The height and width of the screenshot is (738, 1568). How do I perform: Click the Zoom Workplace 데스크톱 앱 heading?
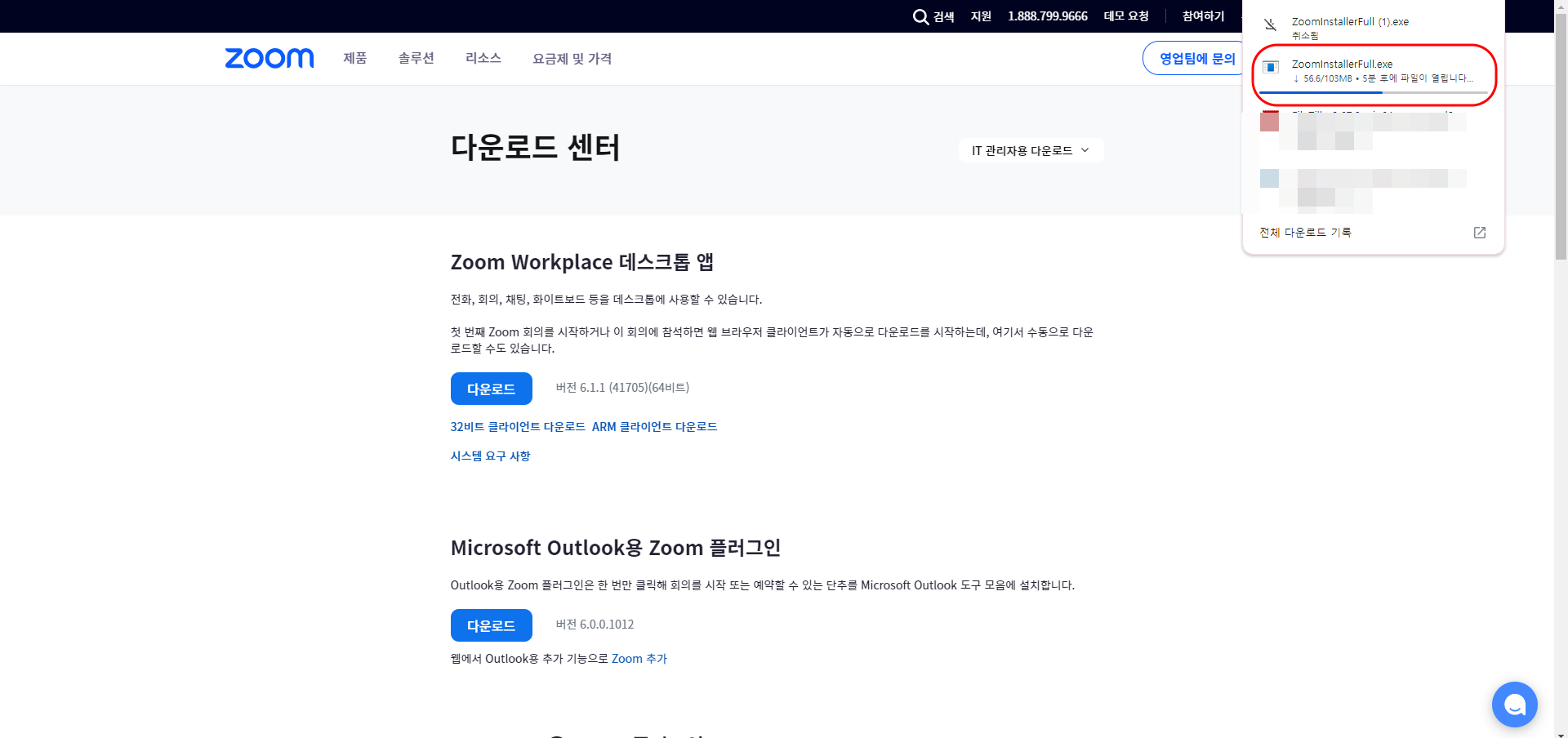coord(582,262)
